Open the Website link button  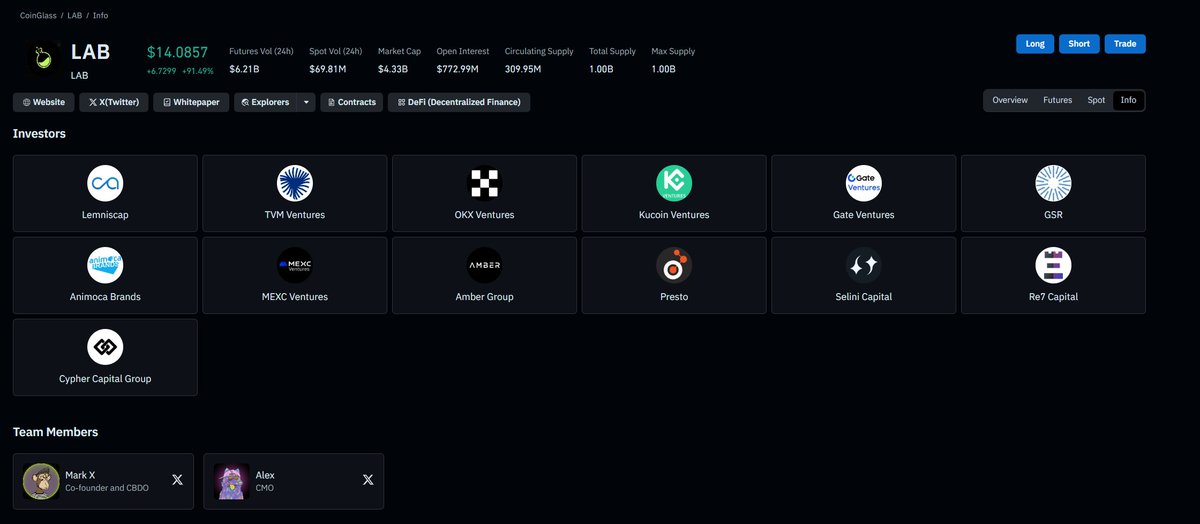tap(44, 102)
